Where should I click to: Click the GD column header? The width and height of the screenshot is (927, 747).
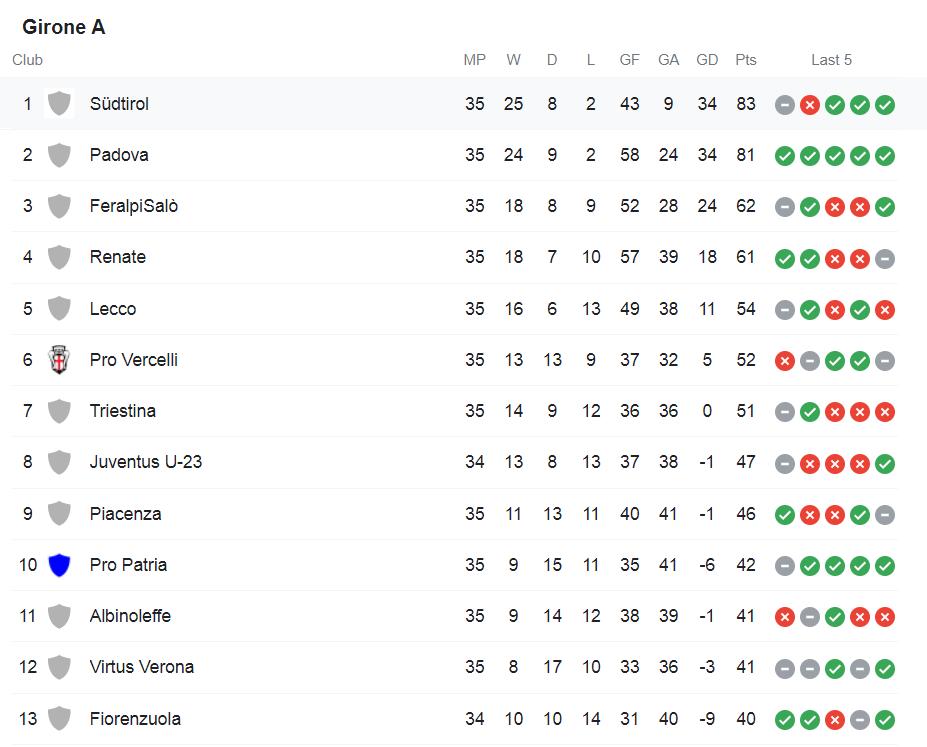coord(707,60)
